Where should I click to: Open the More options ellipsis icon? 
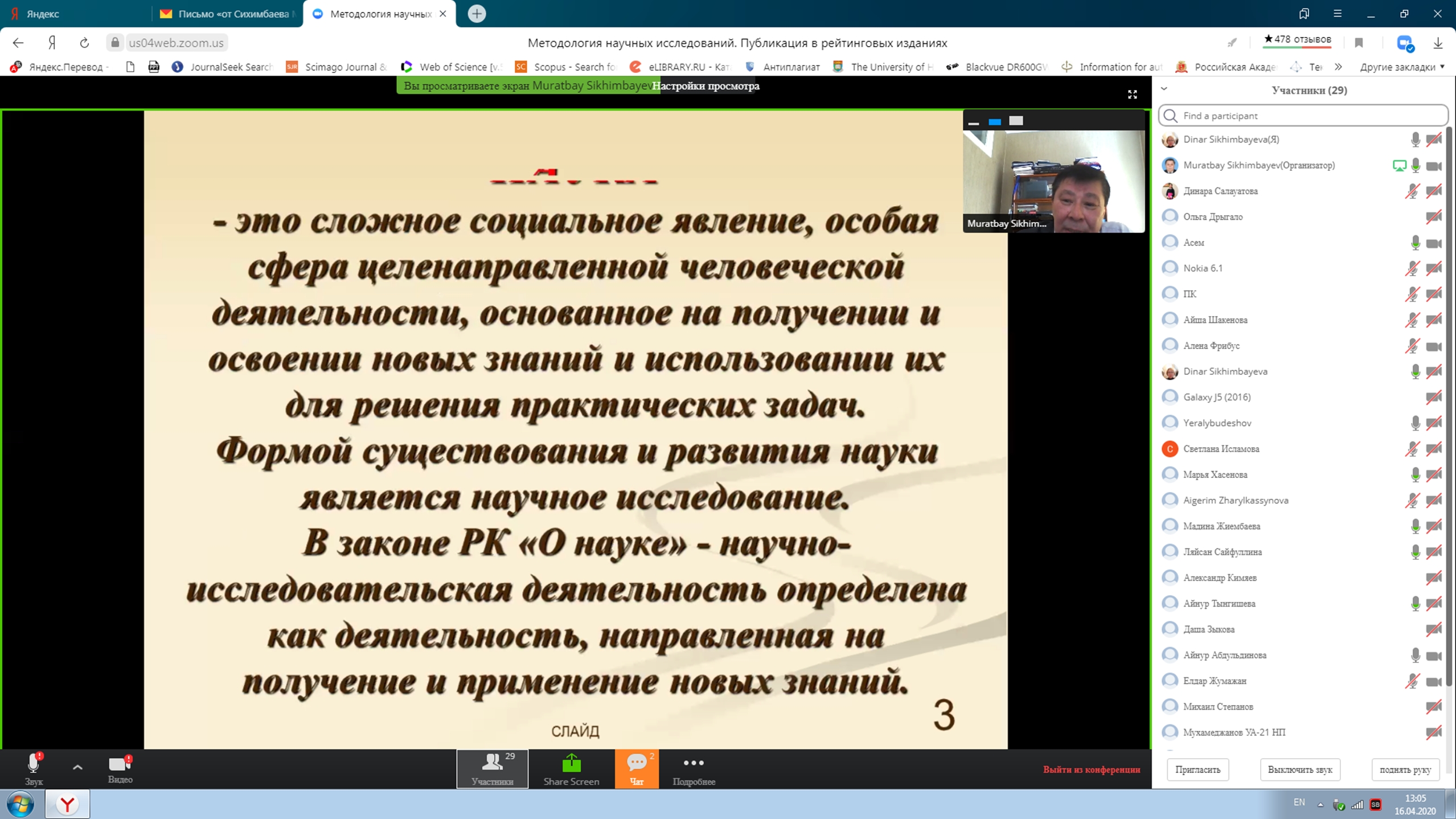click(x=693, y=763)
